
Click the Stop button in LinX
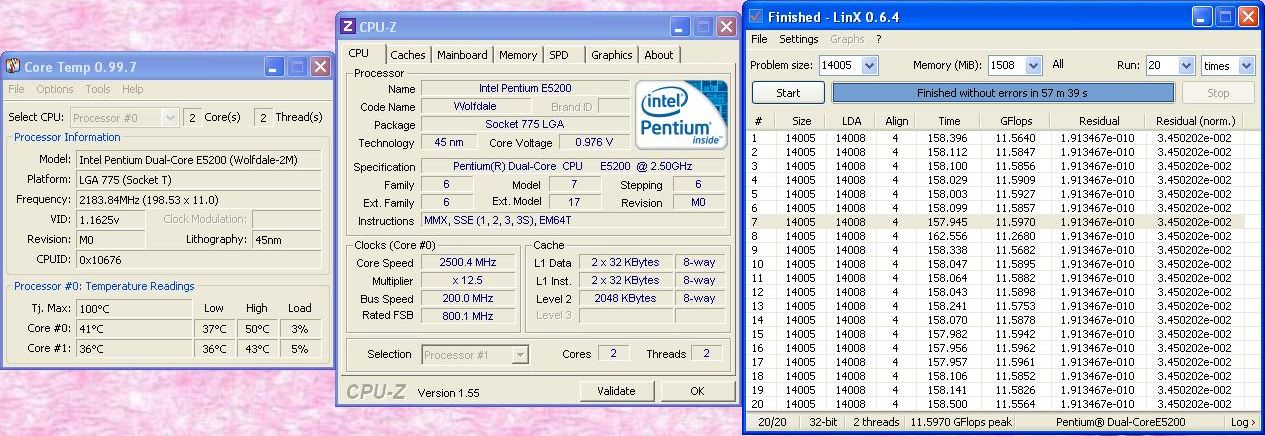pyautogui.click(x=1218, y=93)
